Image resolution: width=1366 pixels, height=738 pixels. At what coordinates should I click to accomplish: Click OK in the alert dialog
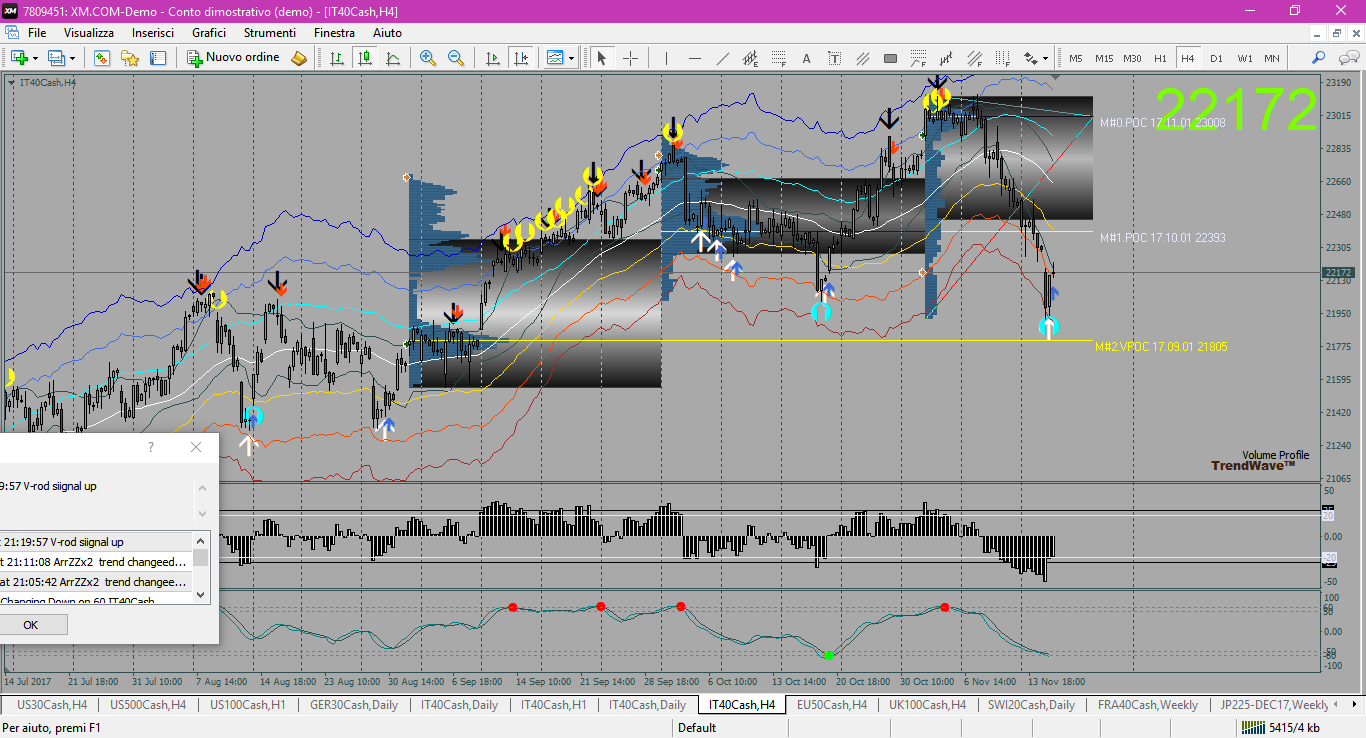[30, 625]
